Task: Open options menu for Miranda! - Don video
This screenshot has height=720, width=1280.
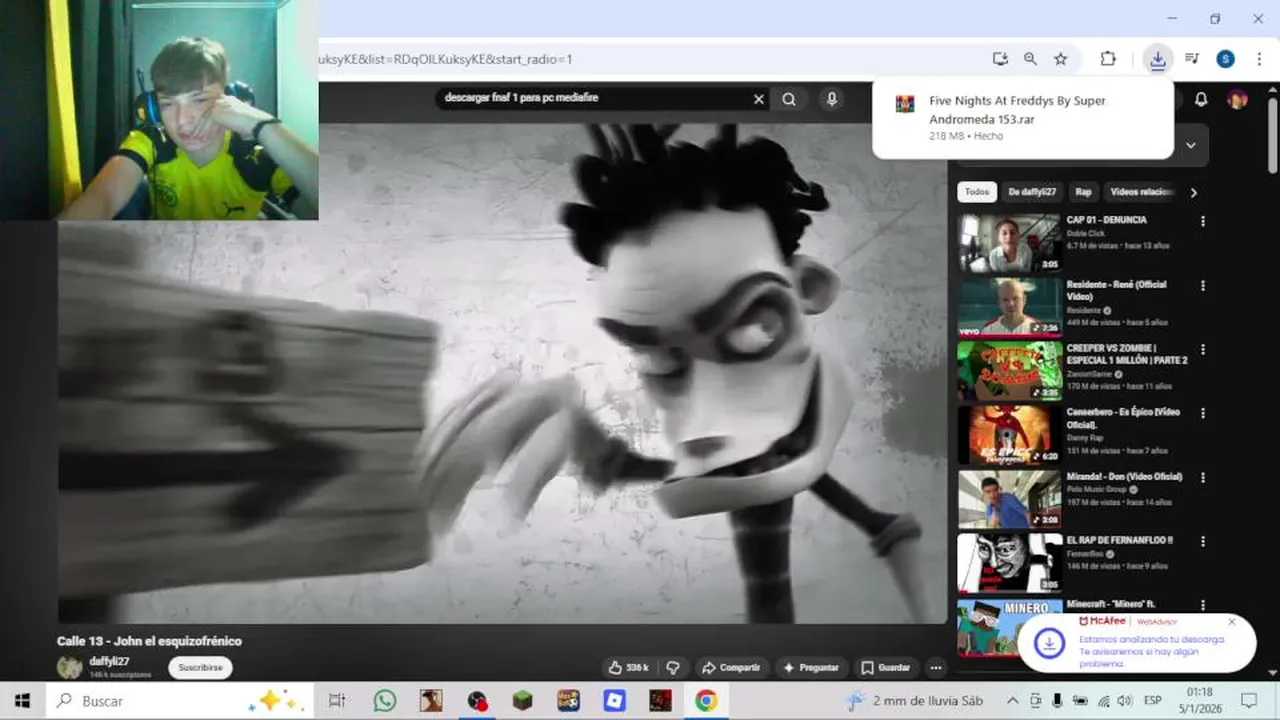Action: pyautogui.click(x=1203, y=477)
